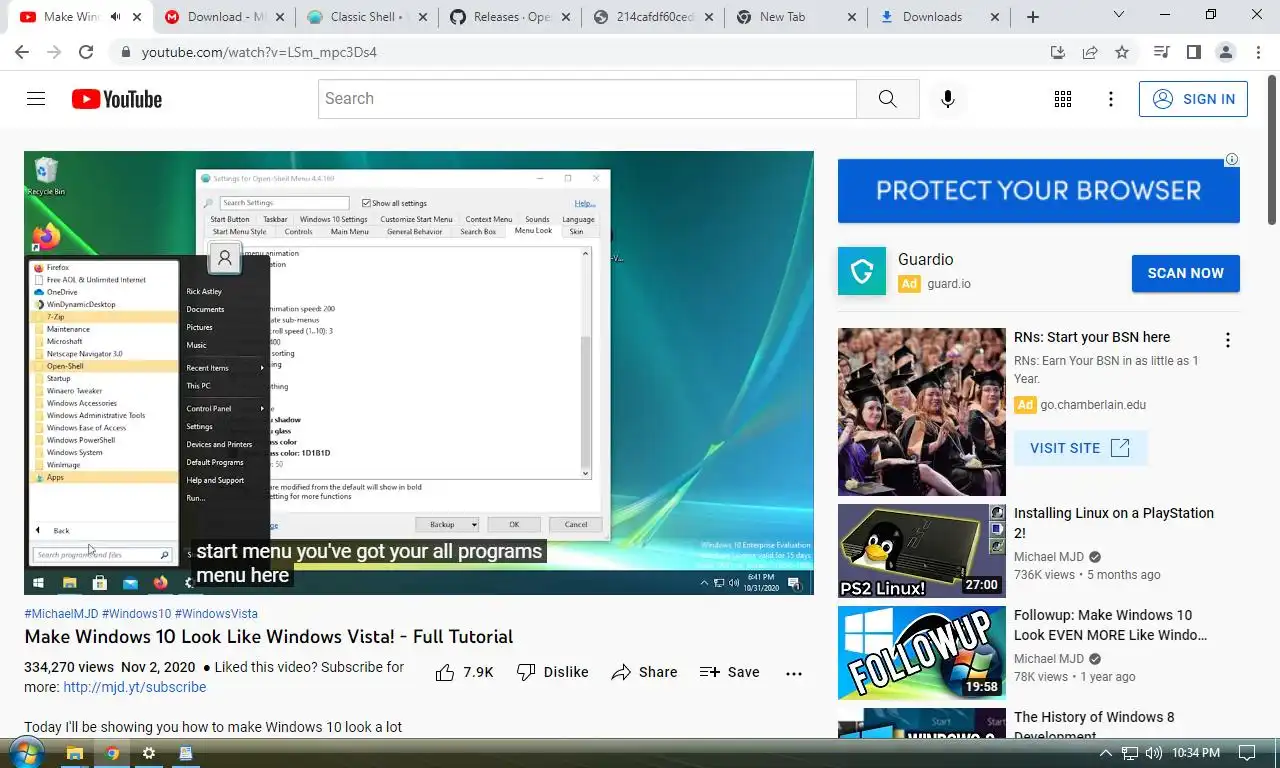Image resolution: width=1280 pixels, height=768 pixels.
Task: Open a new browser tab
Action: click(x=1033, y=17)
